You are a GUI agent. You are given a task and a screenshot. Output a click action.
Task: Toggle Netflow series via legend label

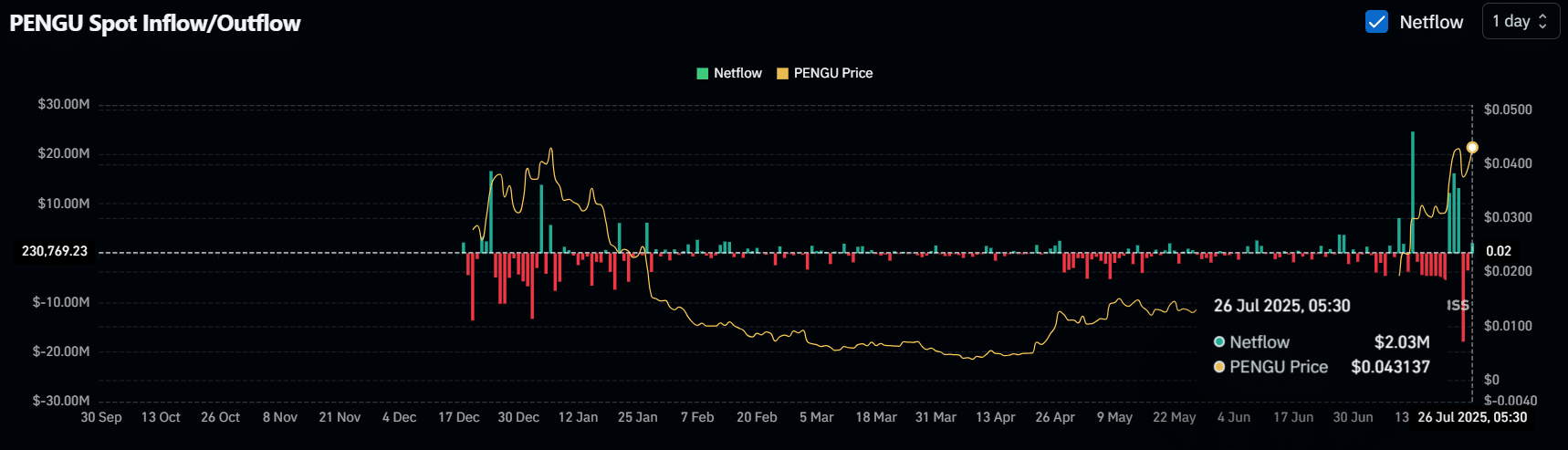(737, 73)
